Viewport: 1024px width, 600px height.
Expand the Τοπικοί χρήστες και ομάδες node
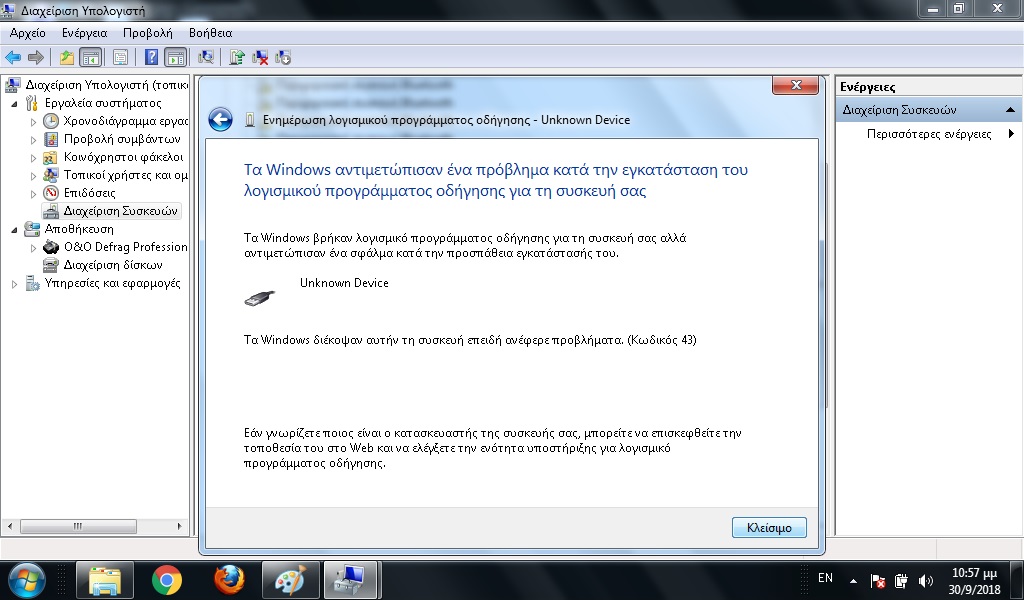tap(33, 176)
